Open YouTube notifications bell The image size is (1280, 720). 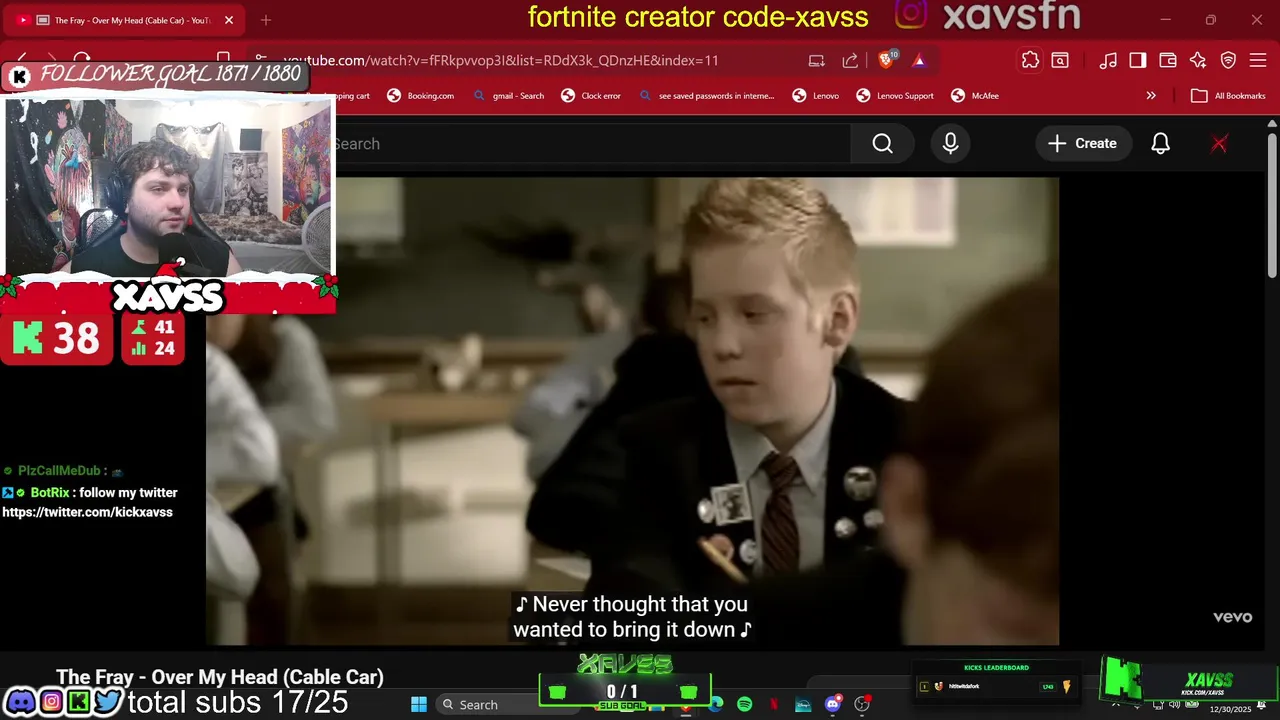1160,144
